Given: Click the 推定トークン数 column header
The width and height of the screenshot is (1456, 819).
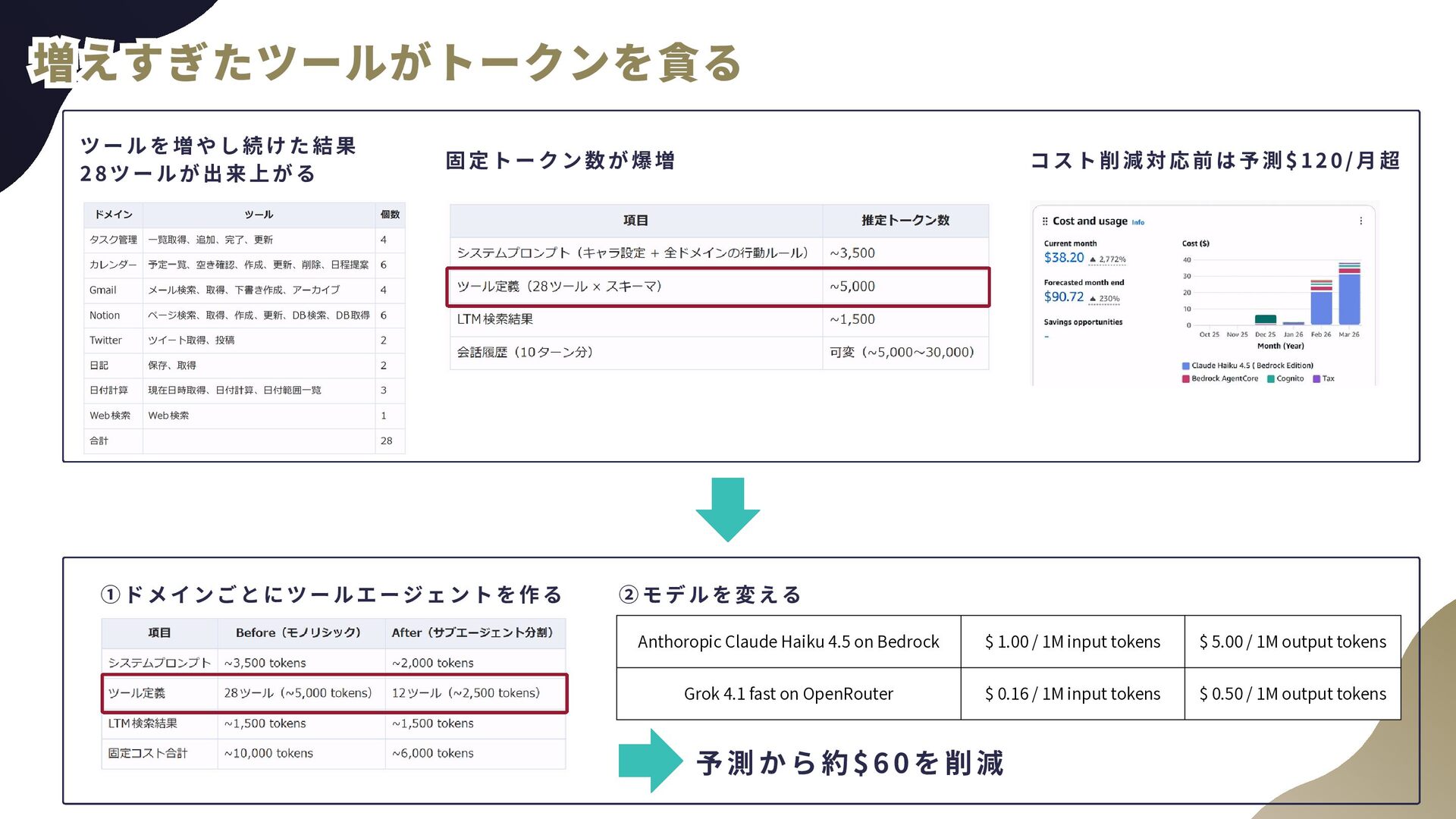Looking at the screenshot, I should (905, 221).
